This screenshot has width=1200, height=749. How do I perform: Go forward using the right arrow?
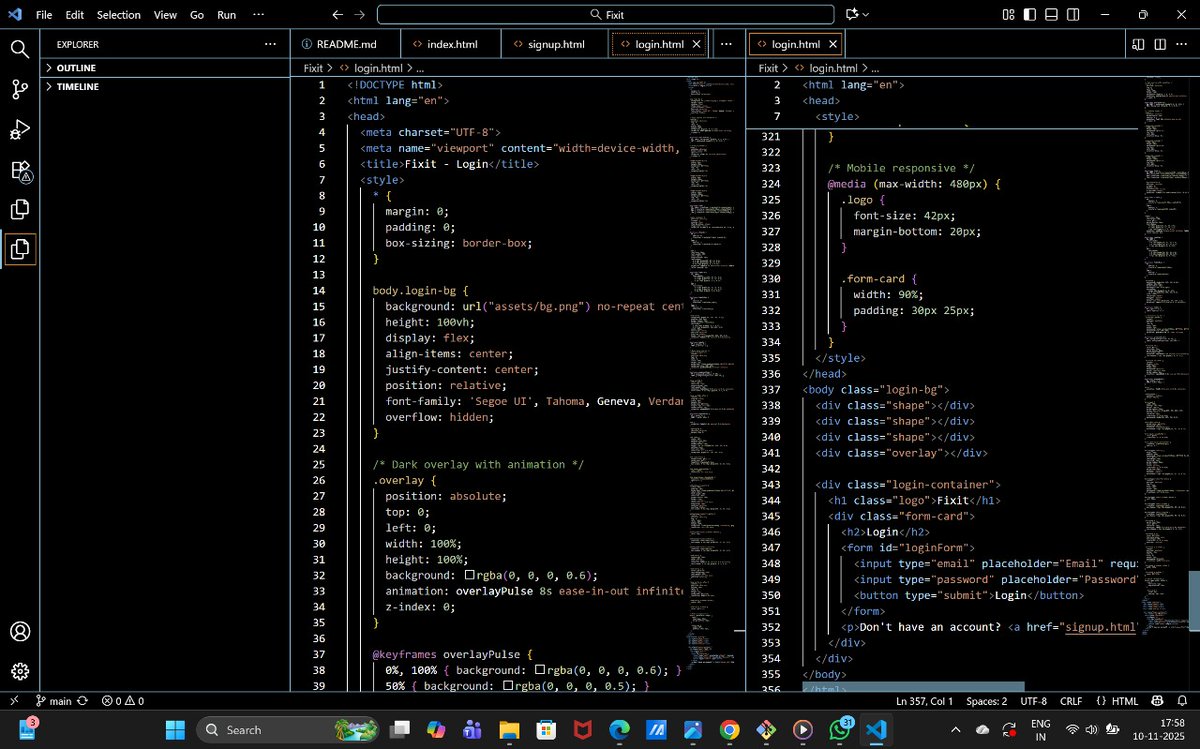click(x=360, y=15)
